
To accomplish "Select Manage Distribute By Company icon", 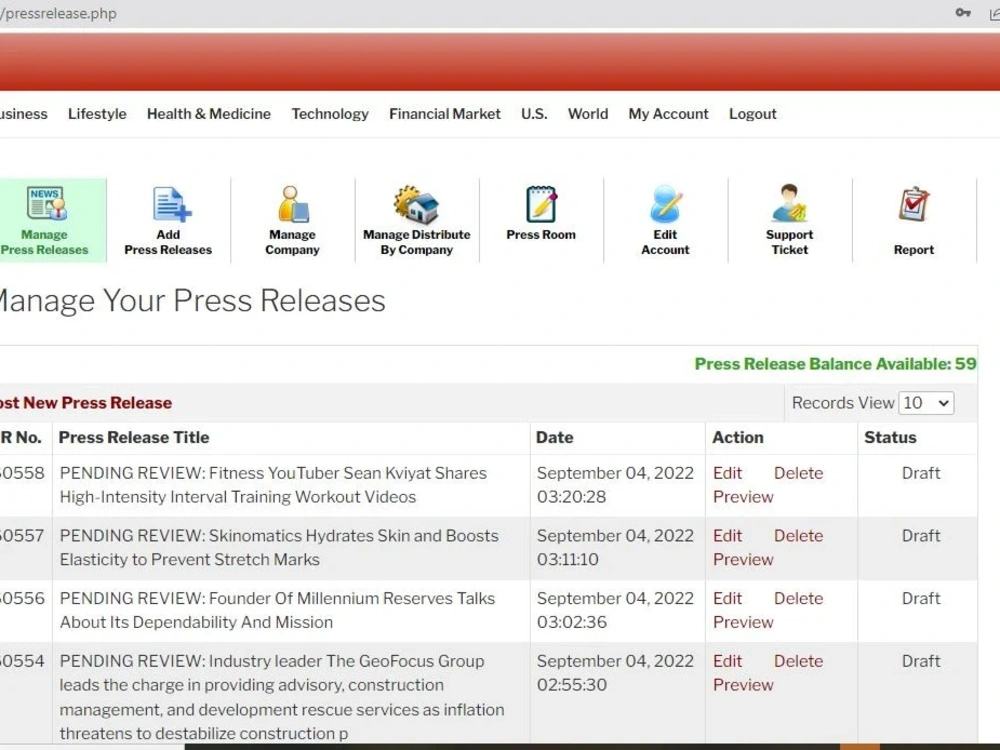I will pos(416,204).
